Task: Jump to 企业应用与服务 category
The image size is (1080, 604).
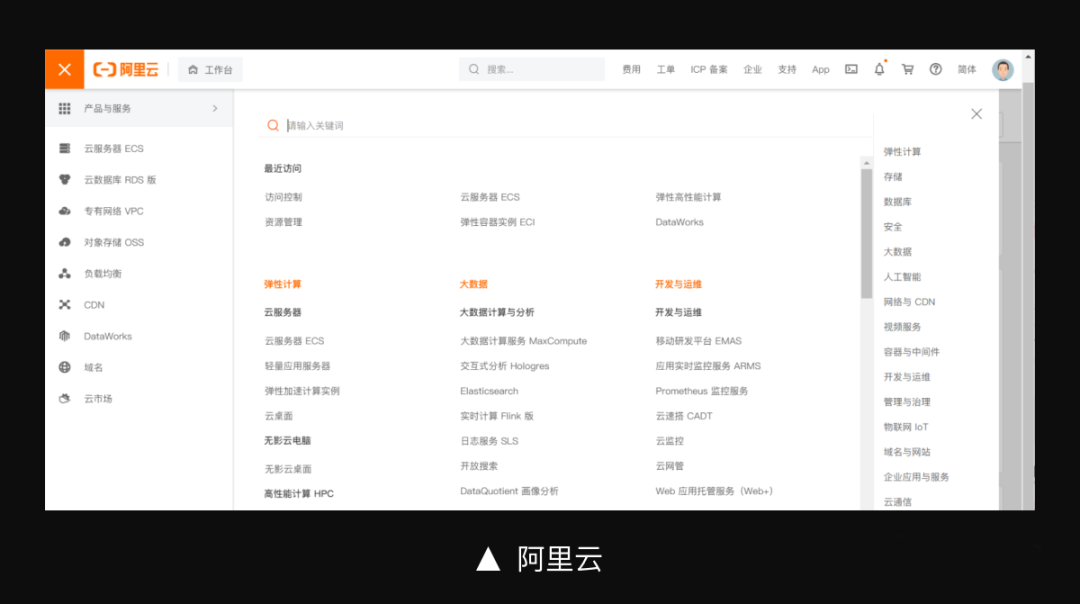Action: [916, 477]
